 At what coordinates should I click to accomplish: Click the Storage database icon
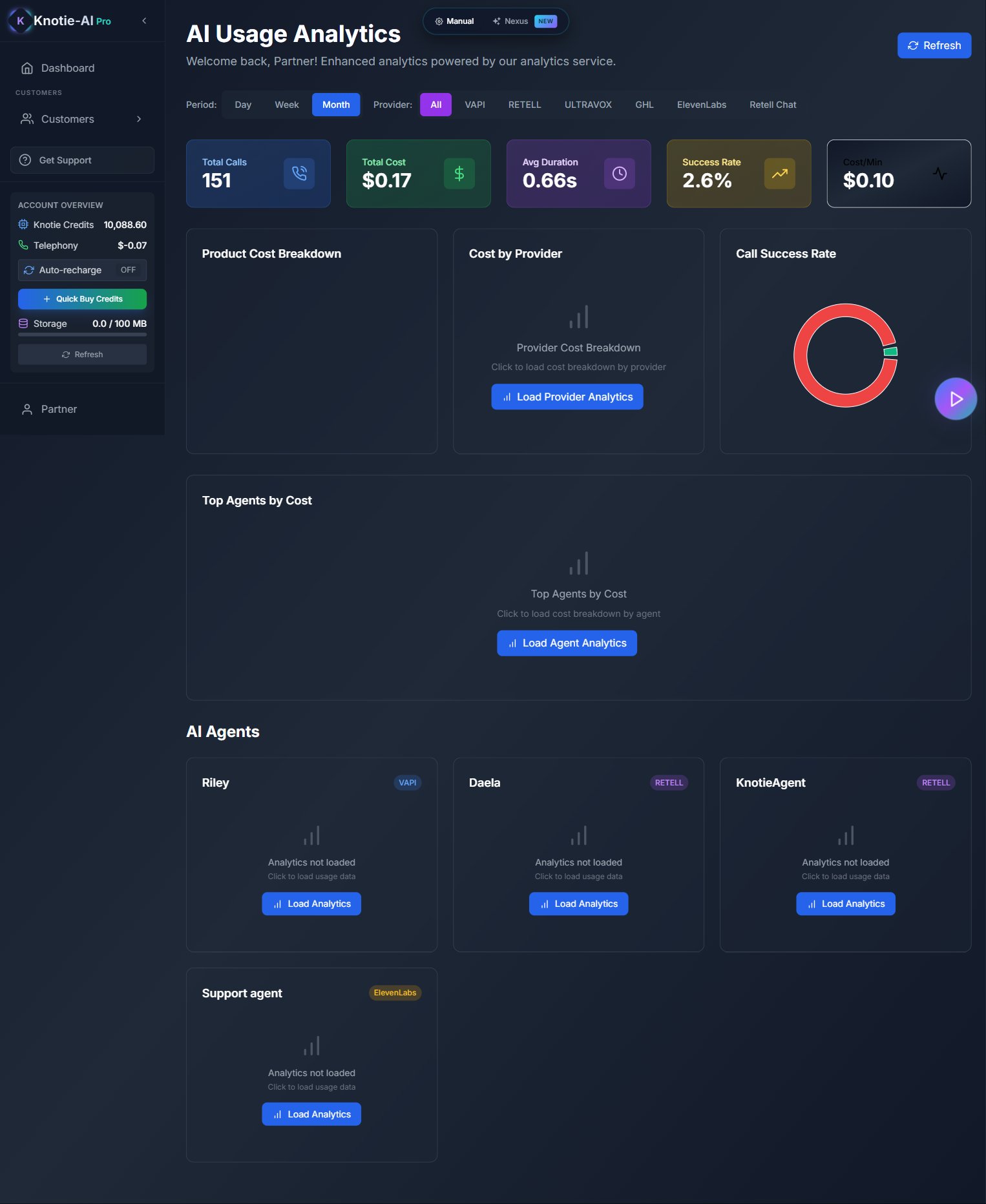click(x=23, y=324)
